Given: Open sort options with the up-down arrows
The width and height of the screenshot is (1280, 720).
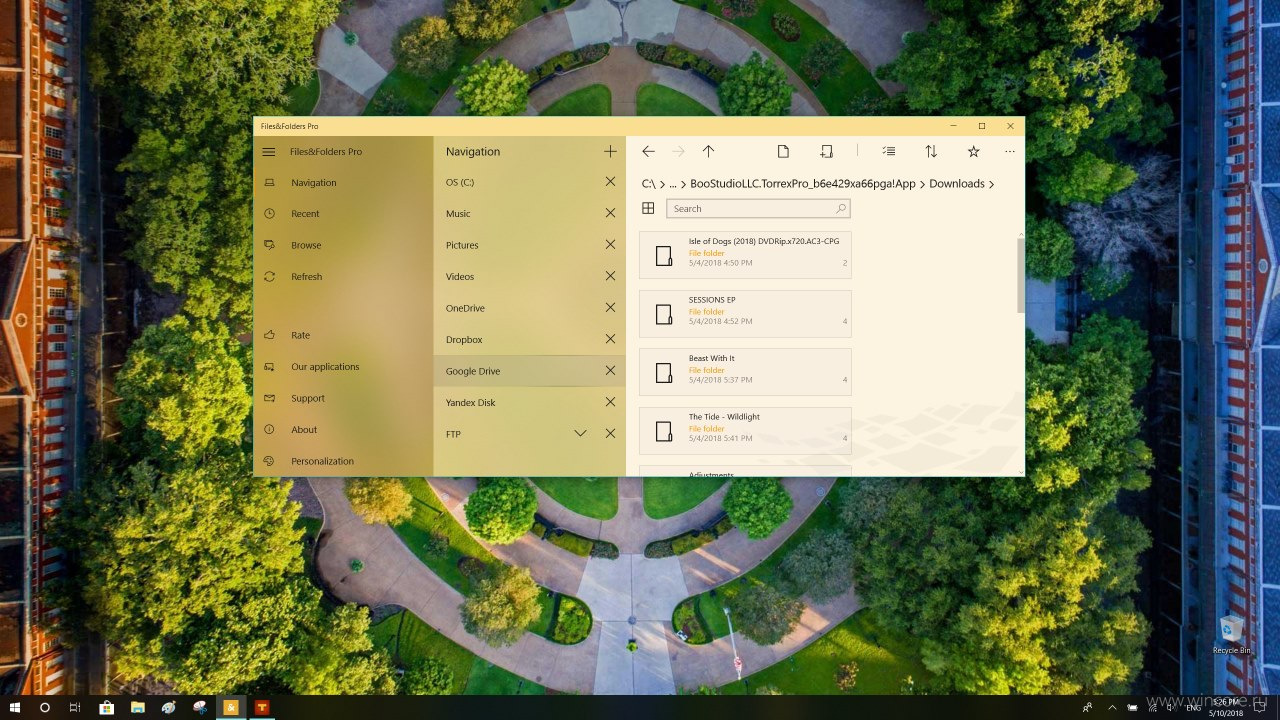Looking at the screenshot, I should [931, 152].
